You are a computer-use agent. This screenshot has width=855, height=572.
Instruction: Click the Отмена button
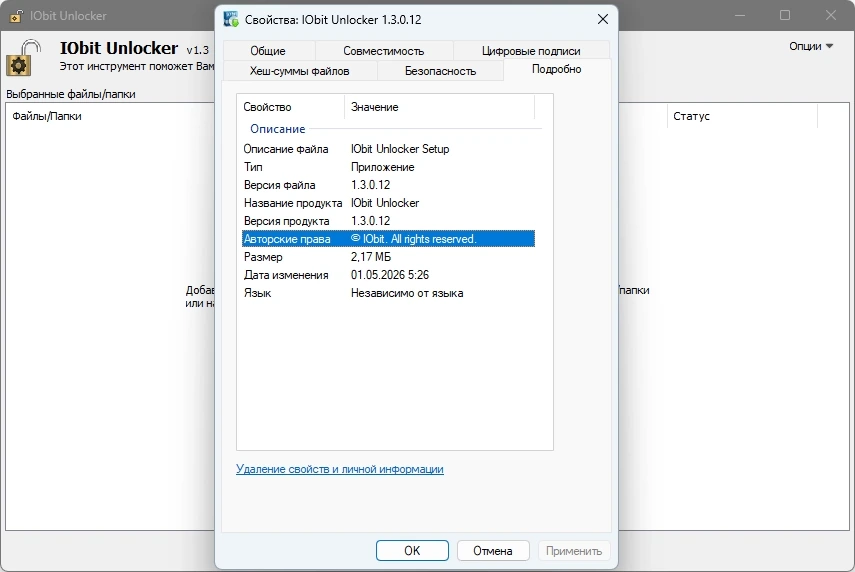[x=493, y=551]
